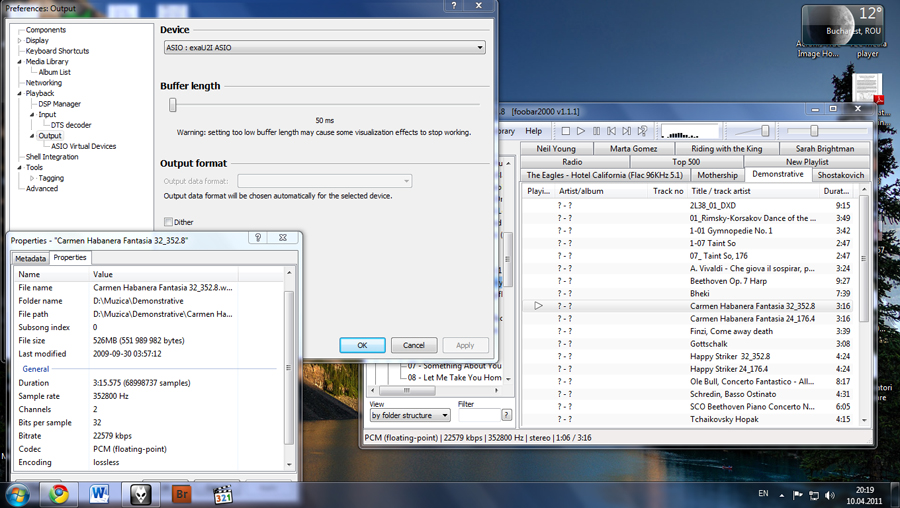The height and width of the screenshot is (508, 900).
Task: Click the Apply button in Preferences
Action: pos(465,345)
